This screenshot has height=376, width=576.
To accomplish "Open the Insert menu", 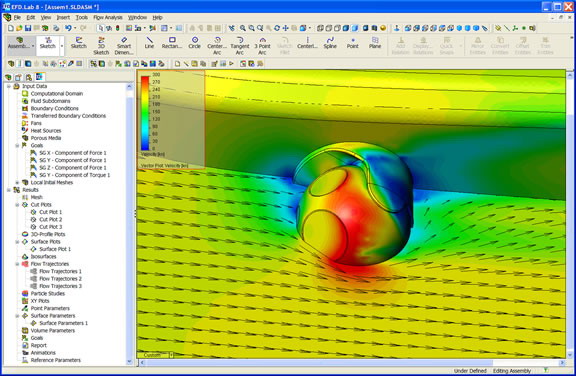I will 63,17.
